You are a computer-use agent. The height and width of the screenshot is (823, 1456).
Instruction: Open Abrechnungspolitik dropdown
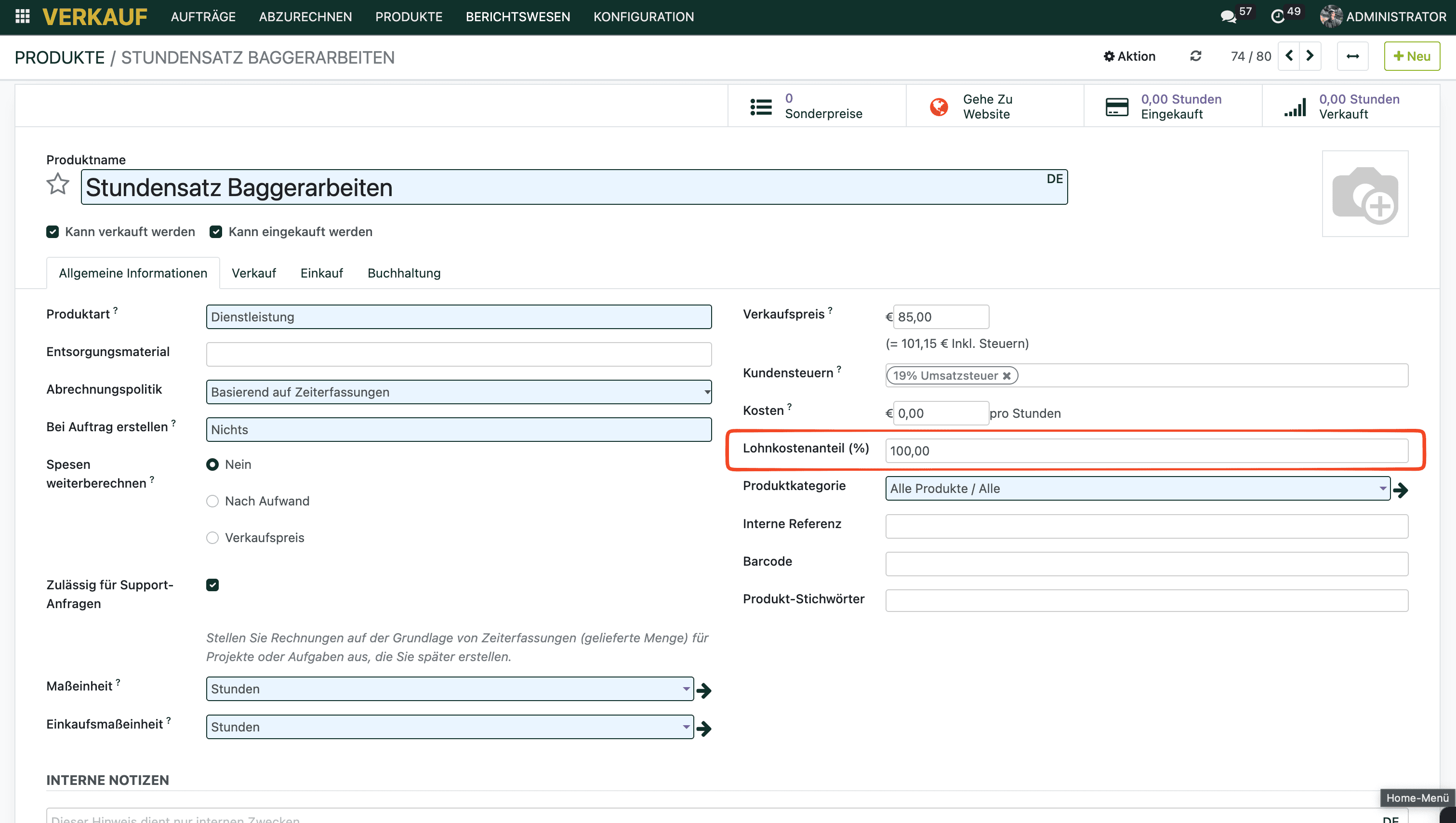[458, 392]
